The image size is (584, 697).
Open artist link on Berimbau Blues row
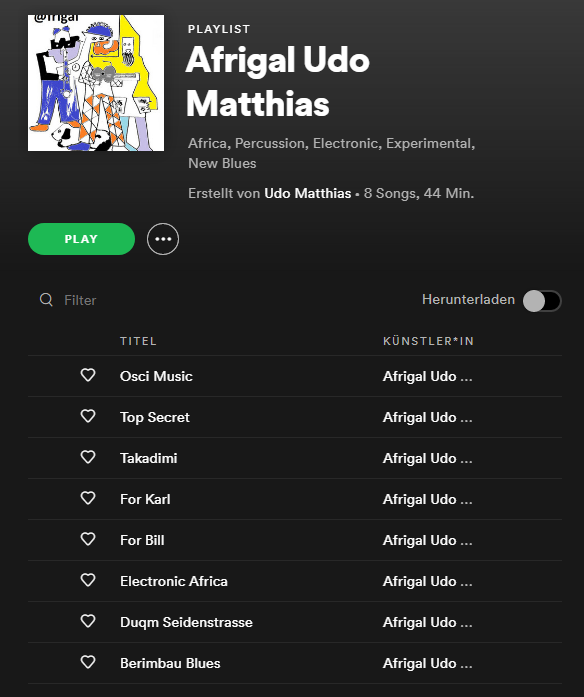(428, 663)
